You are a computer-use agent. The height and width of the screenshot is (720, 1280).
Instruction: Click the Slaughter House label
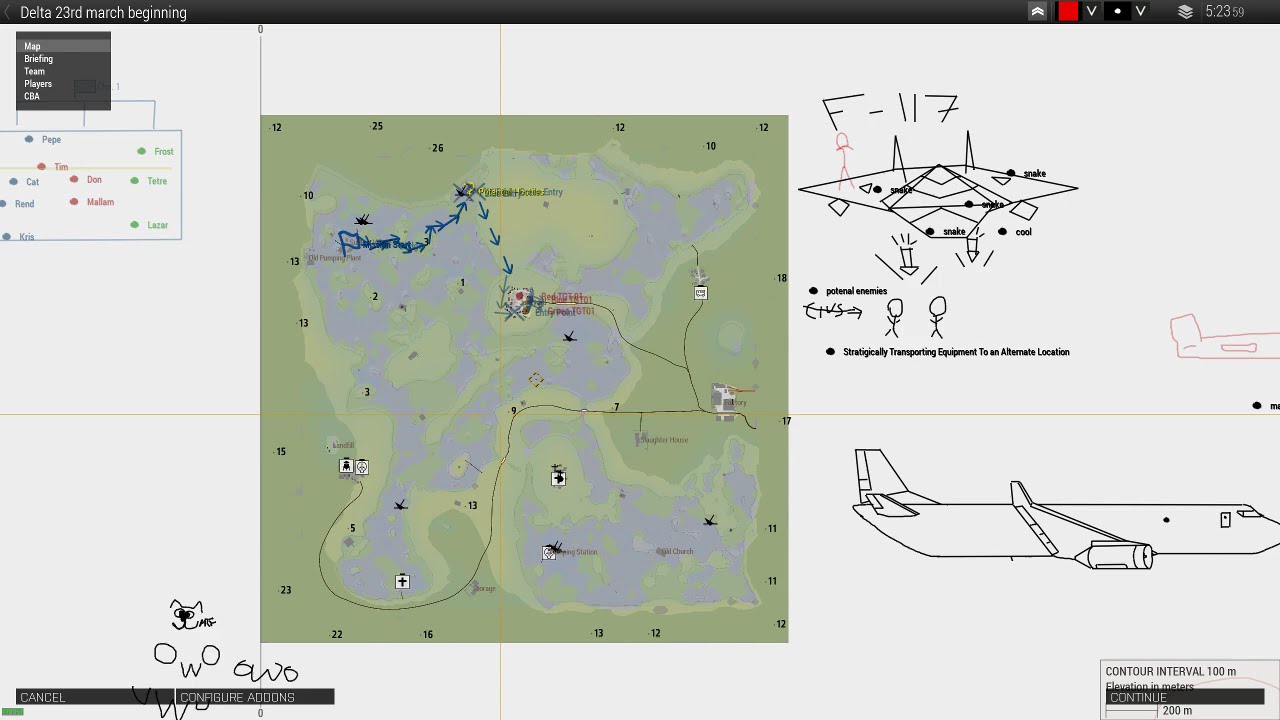point(664,440)
